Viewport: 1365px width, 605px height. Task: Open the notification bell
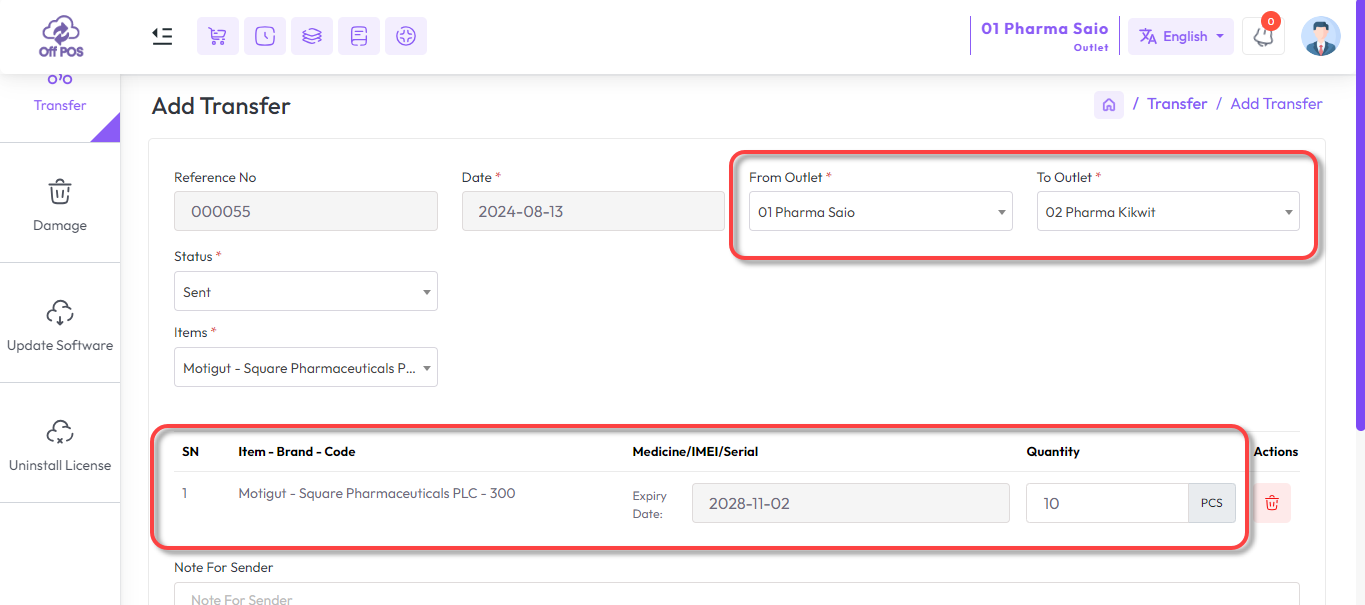click(x=1262, y=36)
